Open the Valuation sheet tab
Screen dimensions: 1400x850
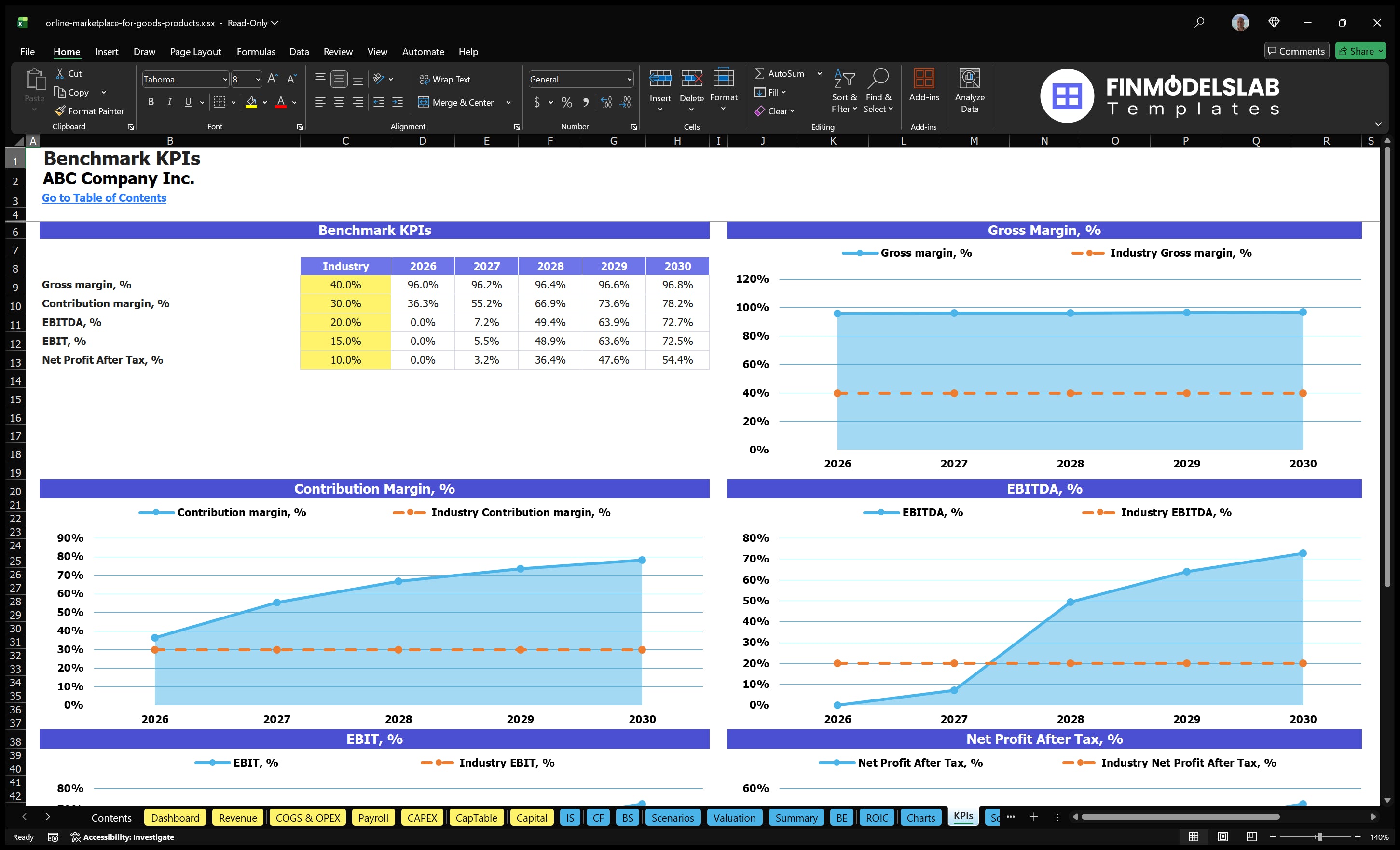(734, 818)
